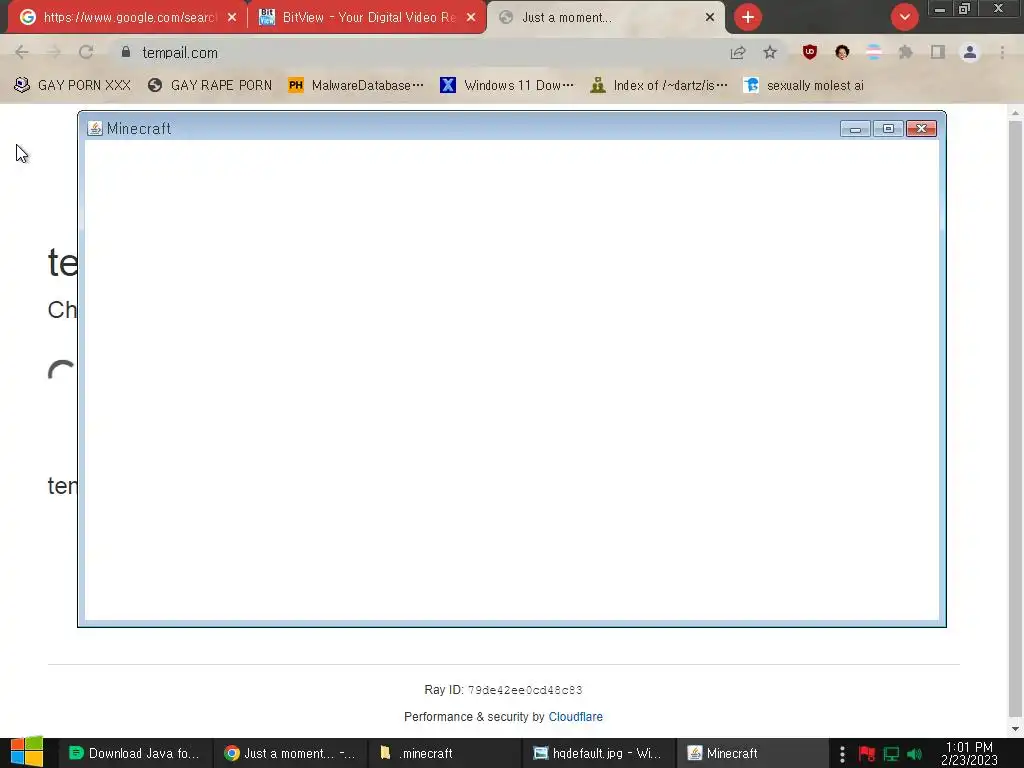Click the Ray ID value 79de42ee0cd48c83
This screenshot has width=1024, height=768.
pos(524,690)
